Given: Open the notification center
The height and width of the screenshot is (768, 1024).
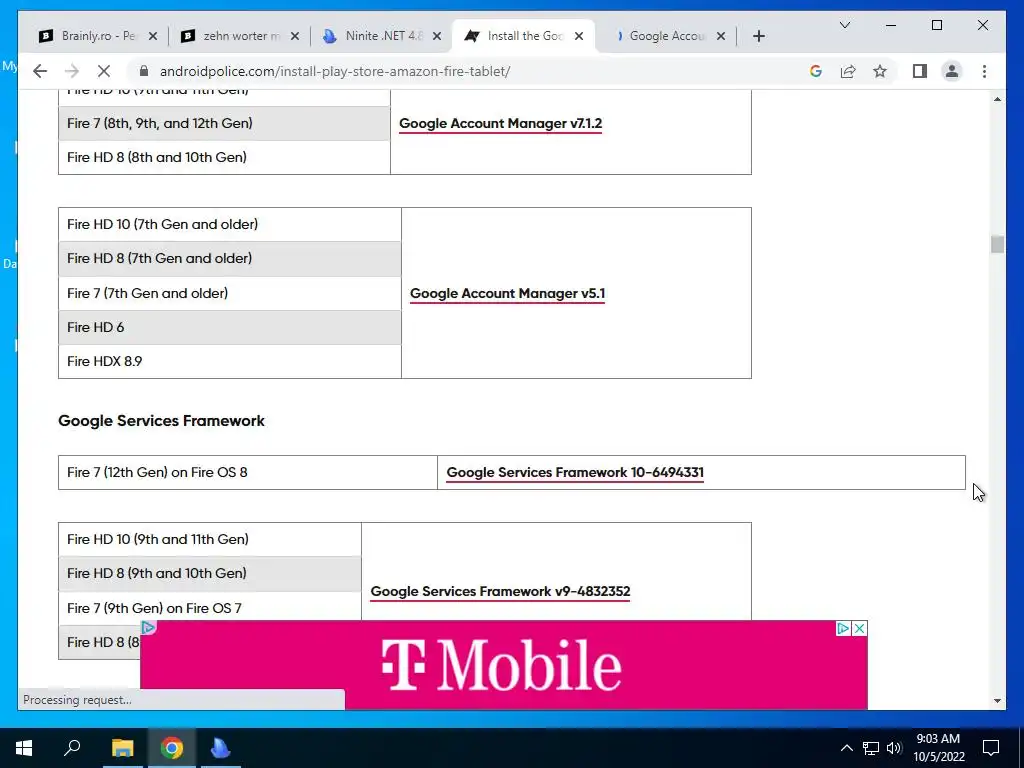Looking at the screenshot, I should coord(991,748).
